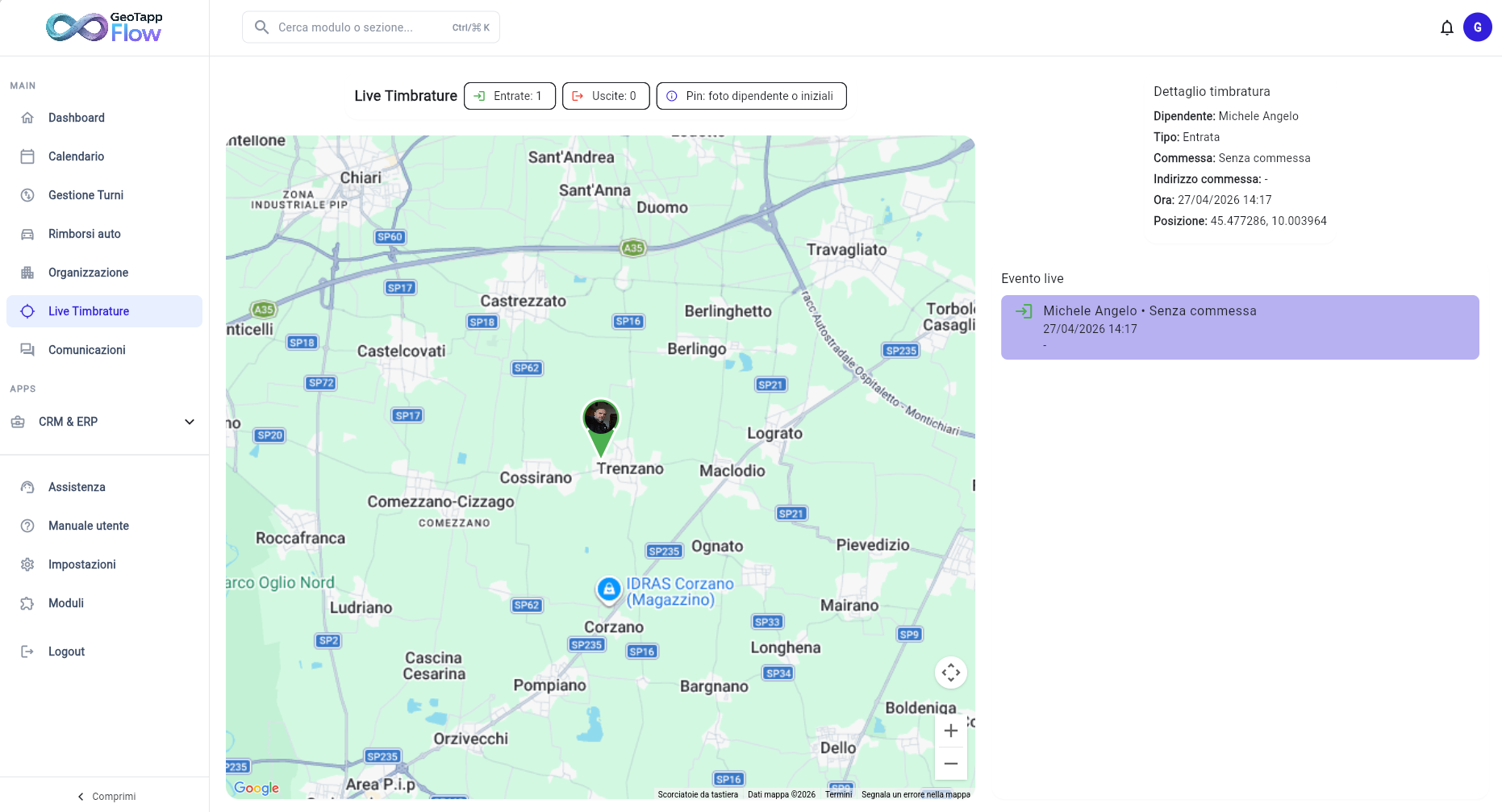Open the Dashboard from the sidebar
Screen dimensions: 1502x812
tap(77, 118)
